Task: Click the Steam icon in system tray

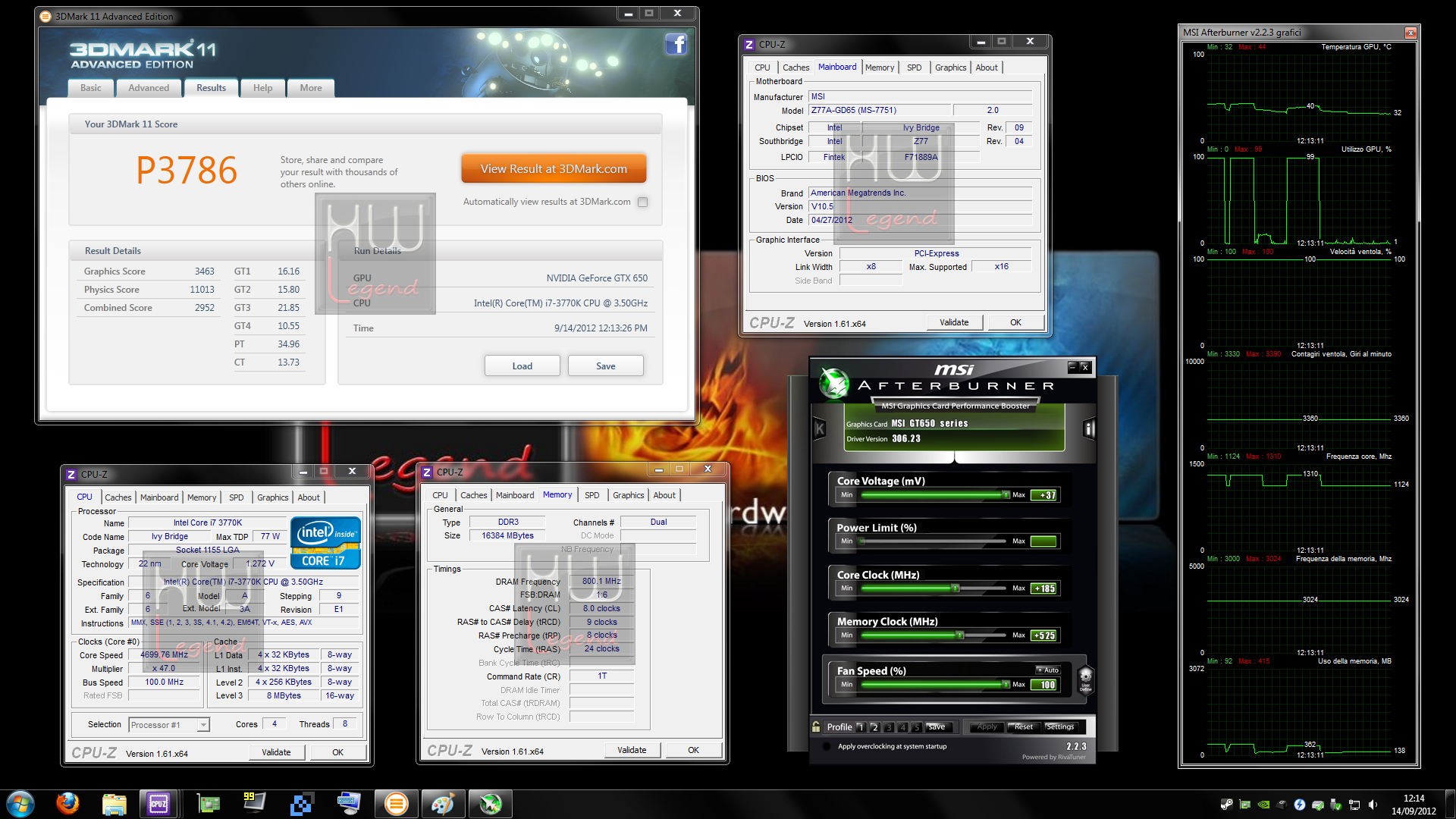Action: 1226,805
